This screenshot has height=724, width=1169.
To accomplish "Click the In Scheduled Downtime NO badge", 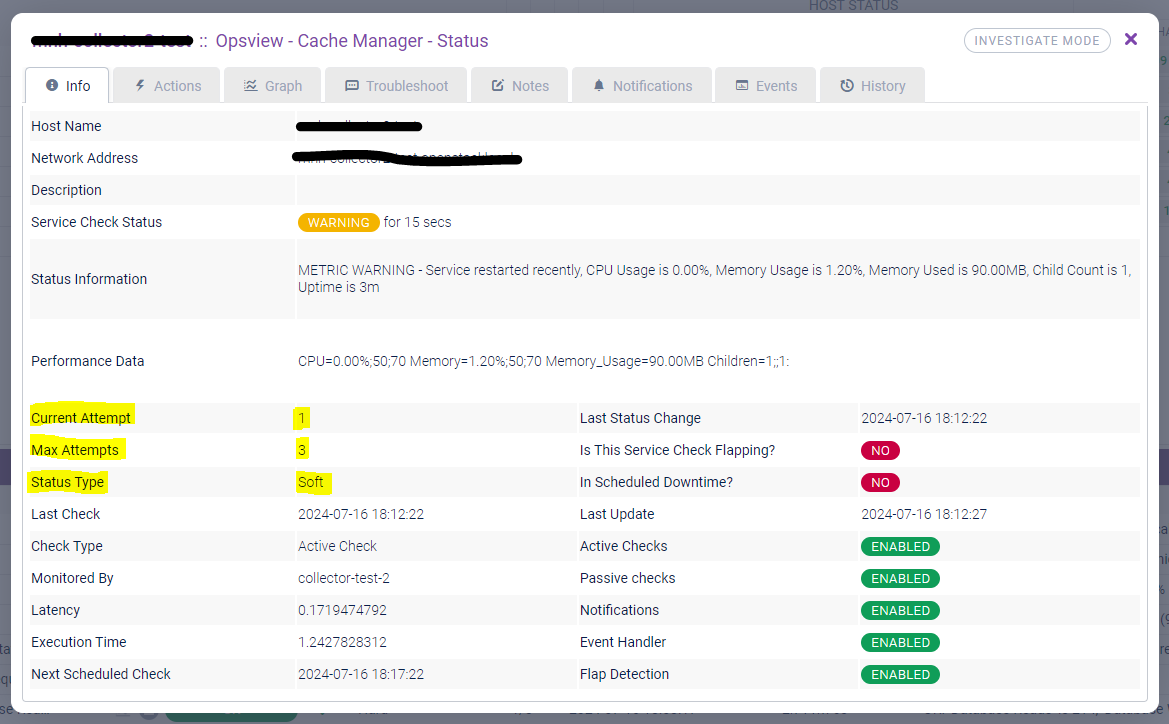I will [880, 482].
